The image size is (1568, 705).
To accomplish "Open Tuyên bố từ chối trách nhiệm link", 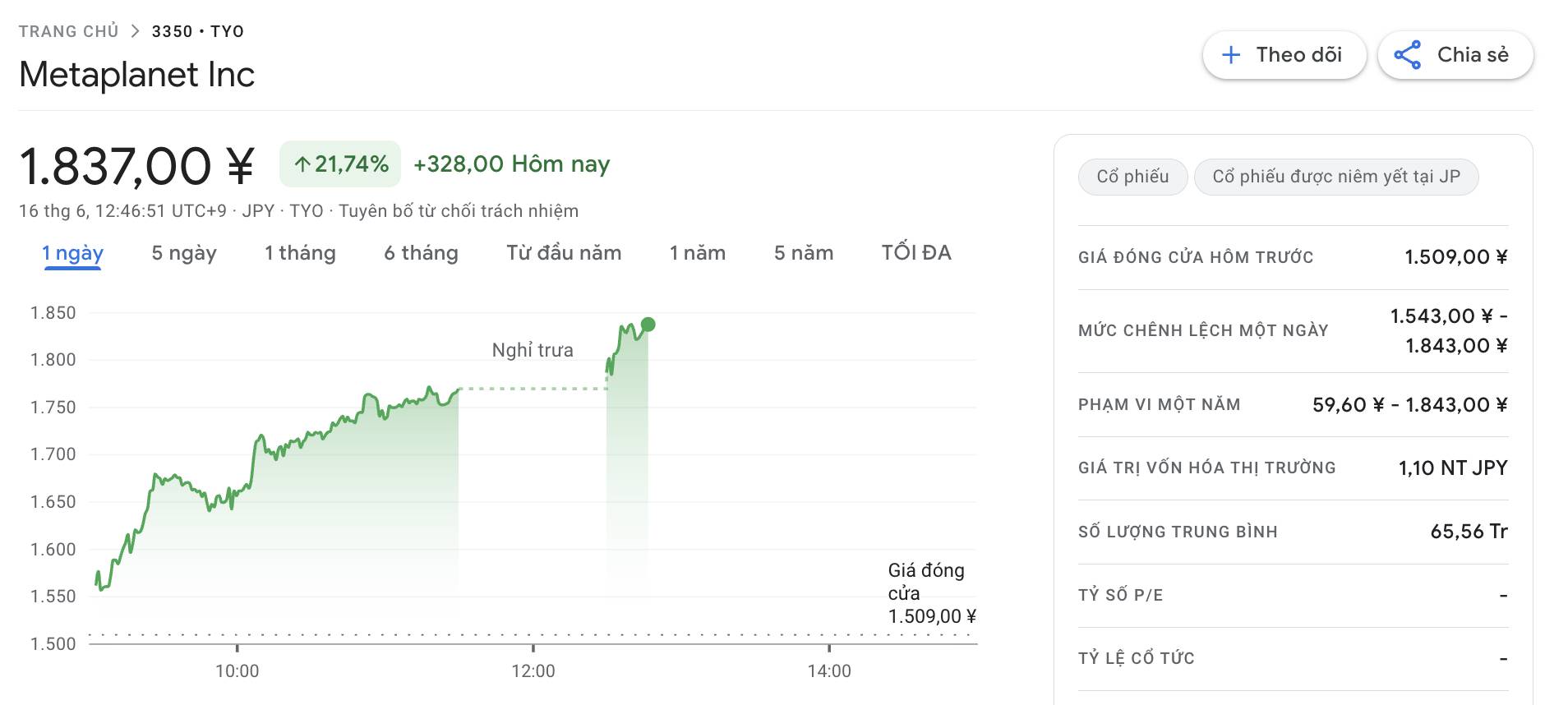I will pyautogui.click(x=459, y=211).
